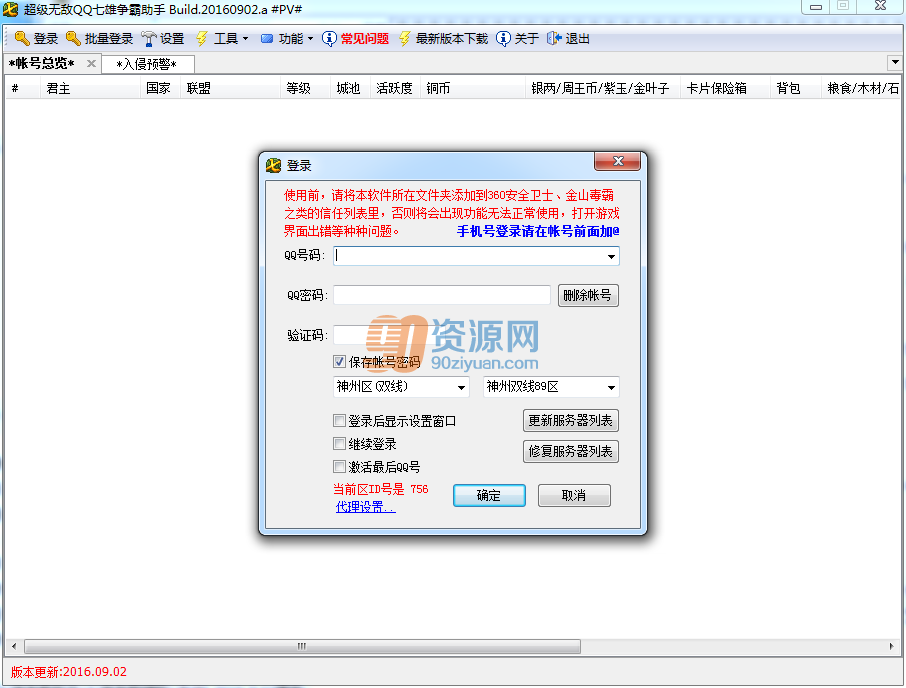This screenshot has height=688, width=906.
Task: Enable 登录后显示设置窗口 checkbox
Action: (x=340, y=421)
